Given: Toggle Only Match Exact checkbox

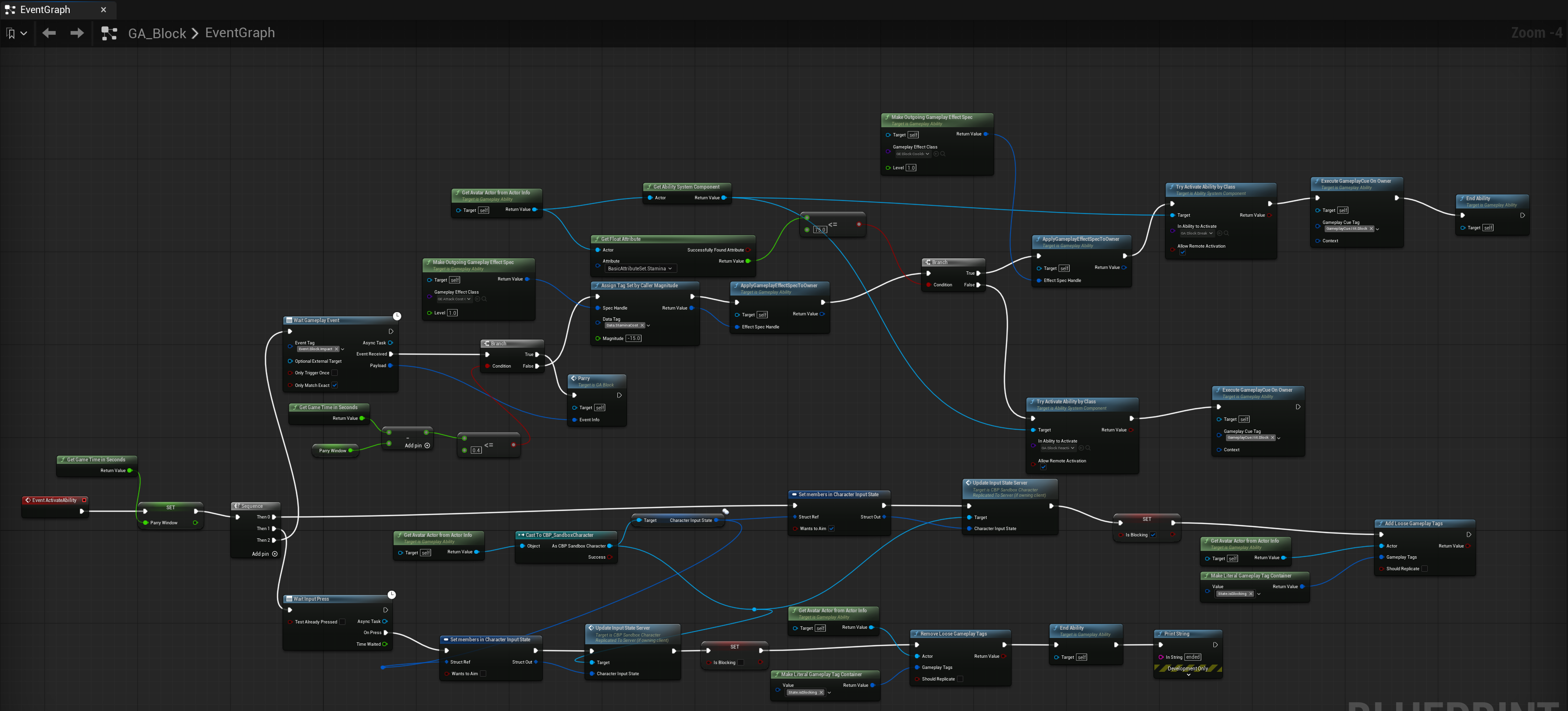Looking at the screenshot, I should (334, 385).
